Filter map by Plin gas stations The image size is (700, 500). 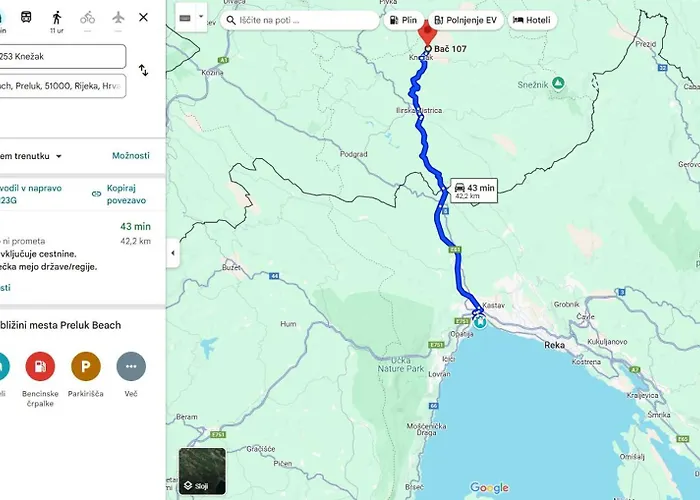coord(402,19)
